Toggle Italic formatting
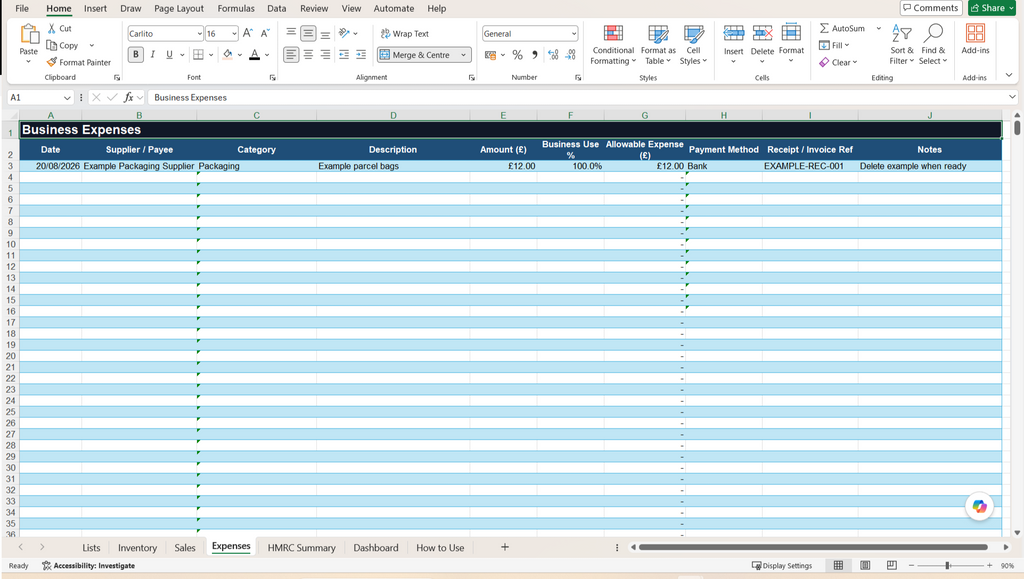This screenshot has width=1024, height=579. coord(152,54)
